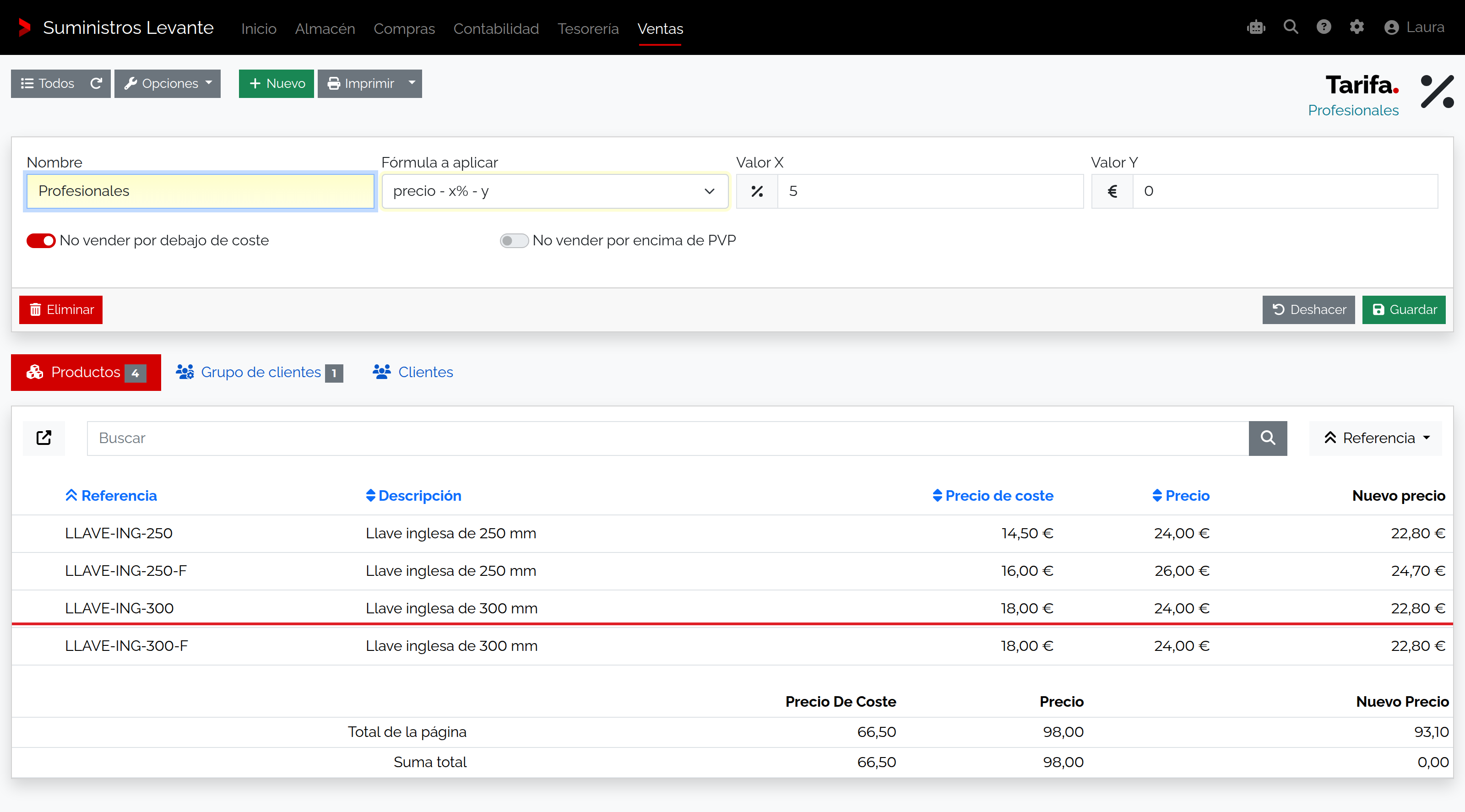Click the reload icon next to Todos
The image size is (1465, 812).
tap(96, 84)
